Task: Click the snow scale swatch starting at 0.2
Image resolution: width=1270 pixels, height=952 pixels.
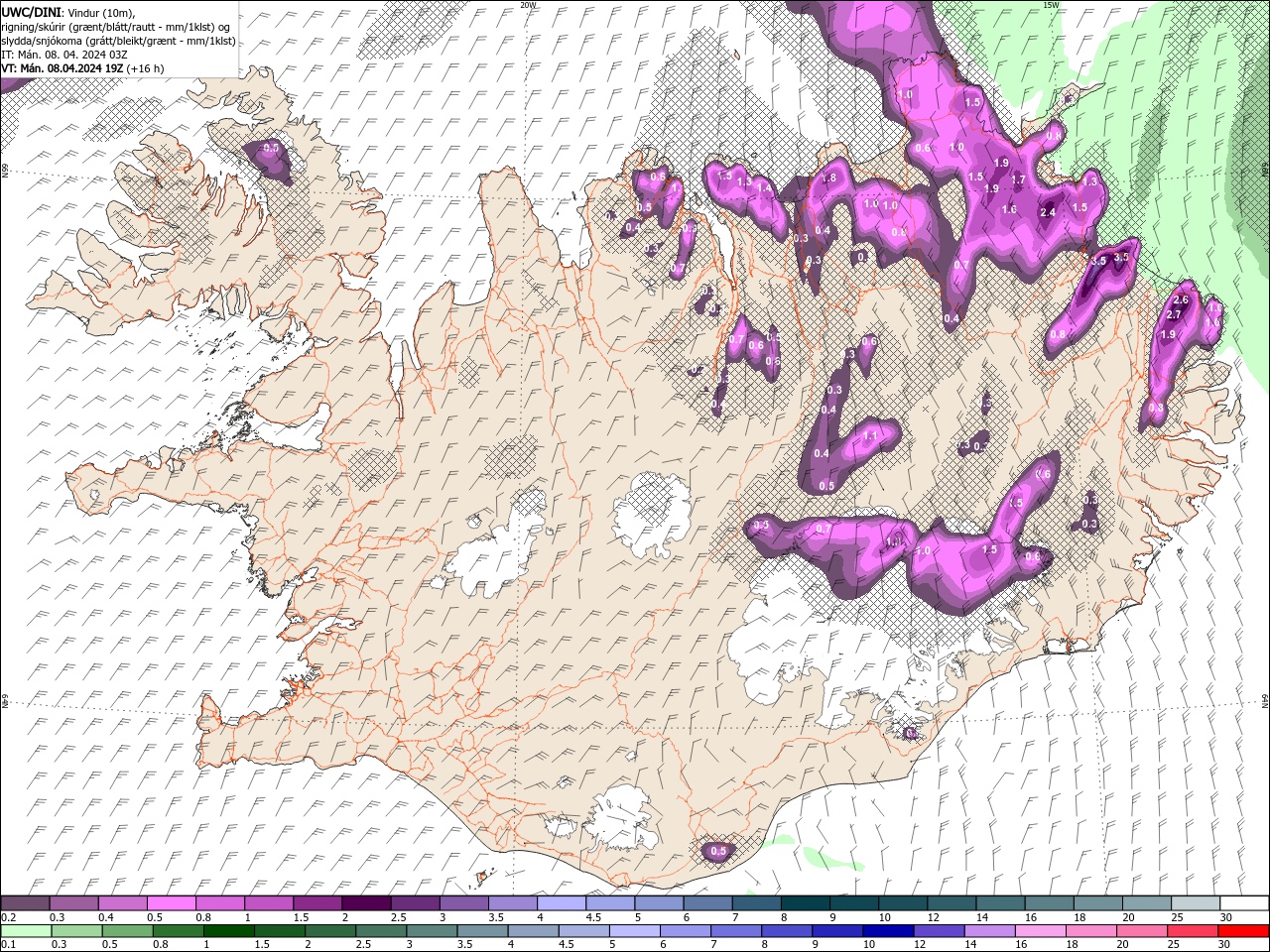Action: [x=25, y=903]
